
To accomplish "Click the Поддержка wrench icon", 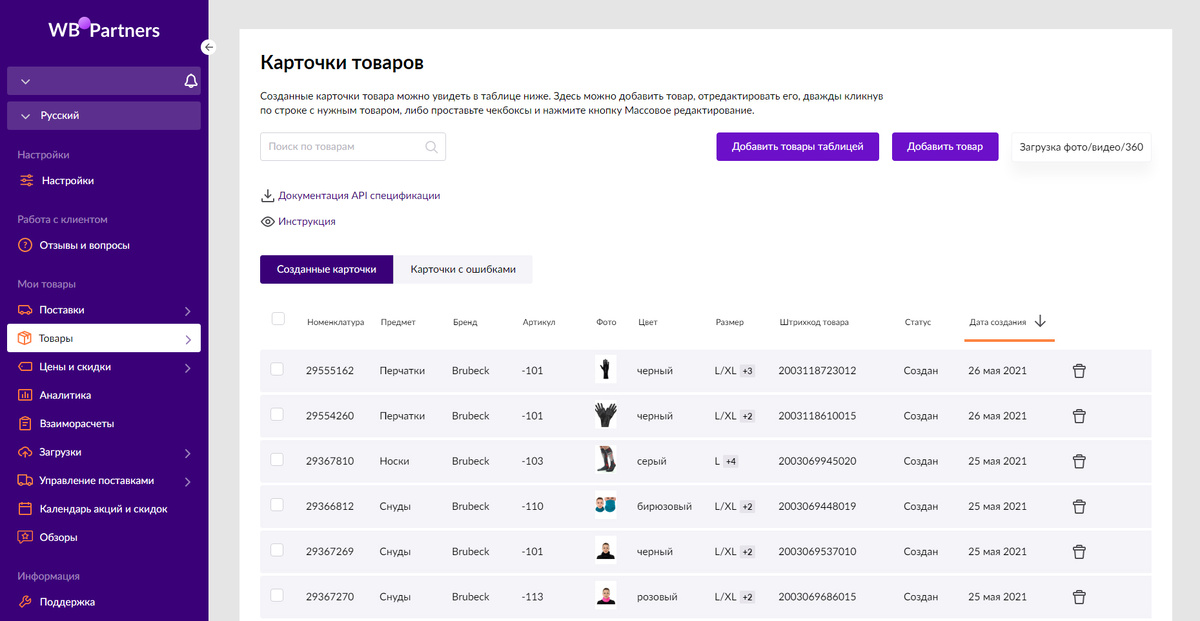I will click(x=26, y=602).
